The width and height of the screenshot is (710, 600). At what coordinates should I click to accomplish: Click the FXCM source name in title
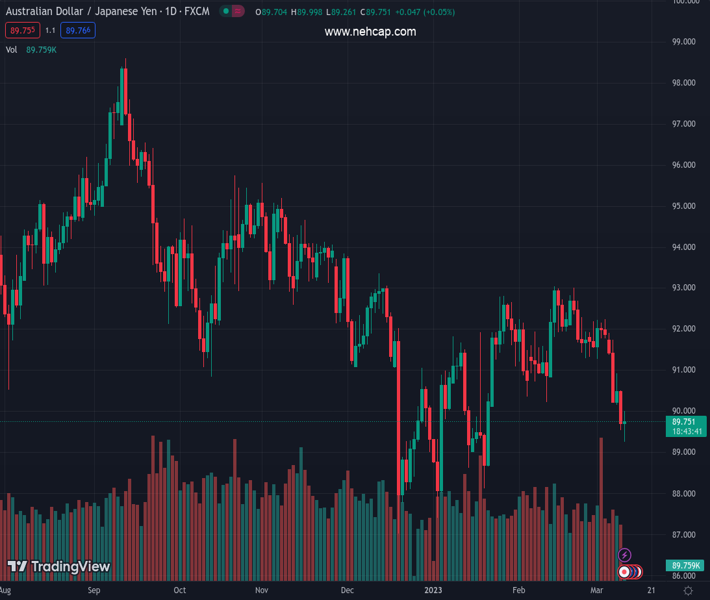pos(197,12)
